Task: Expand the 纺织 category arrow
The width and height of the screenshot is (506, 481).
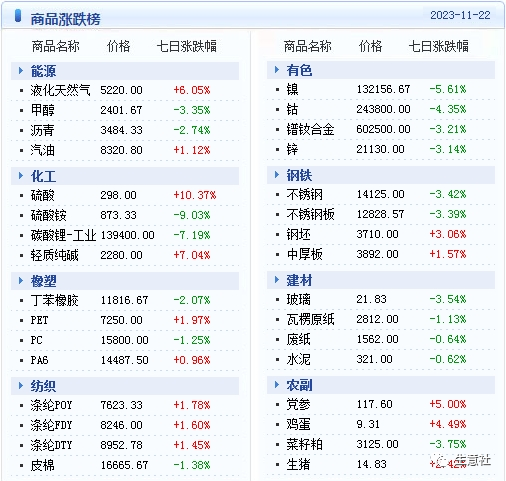Action: click(x=21, y=386)
